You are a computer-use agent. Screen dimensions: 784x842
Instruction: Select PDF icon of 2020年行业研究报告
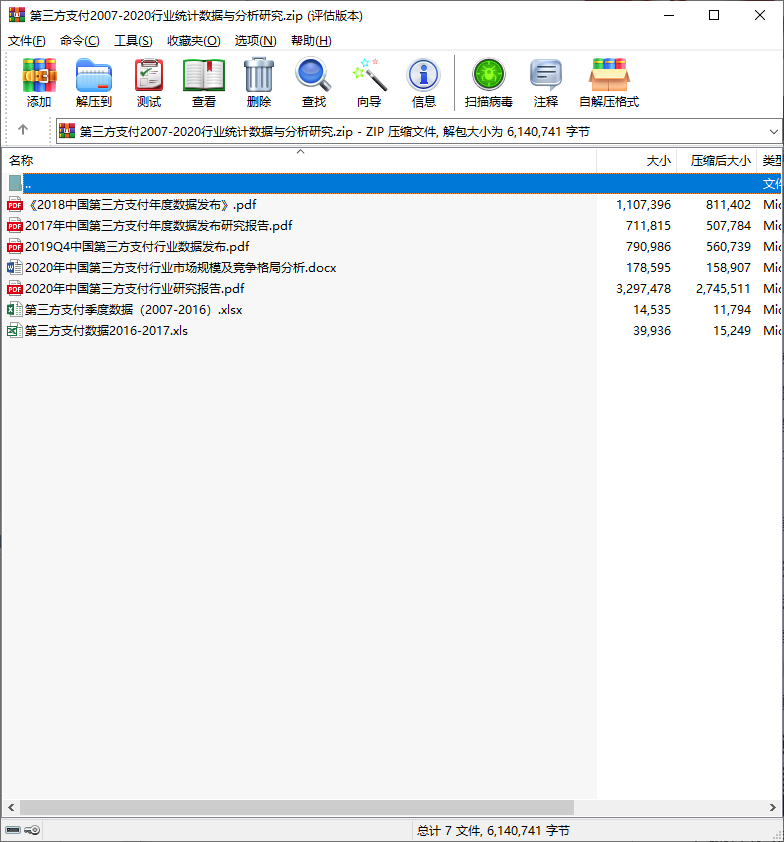coord(14,288)
